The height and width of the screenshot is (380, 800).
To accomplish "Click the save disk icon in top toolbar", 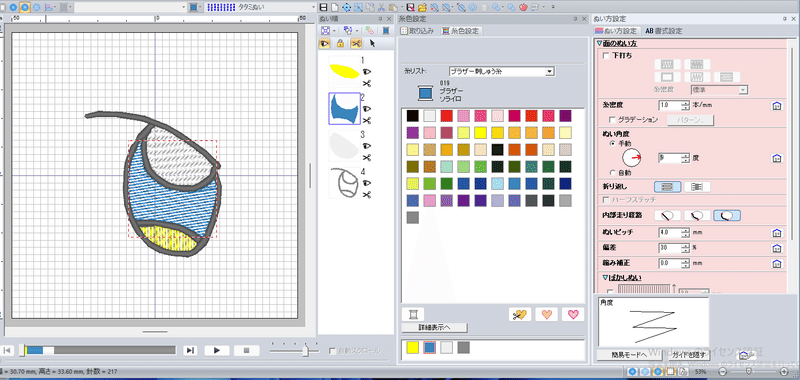I will coord(322,7).
